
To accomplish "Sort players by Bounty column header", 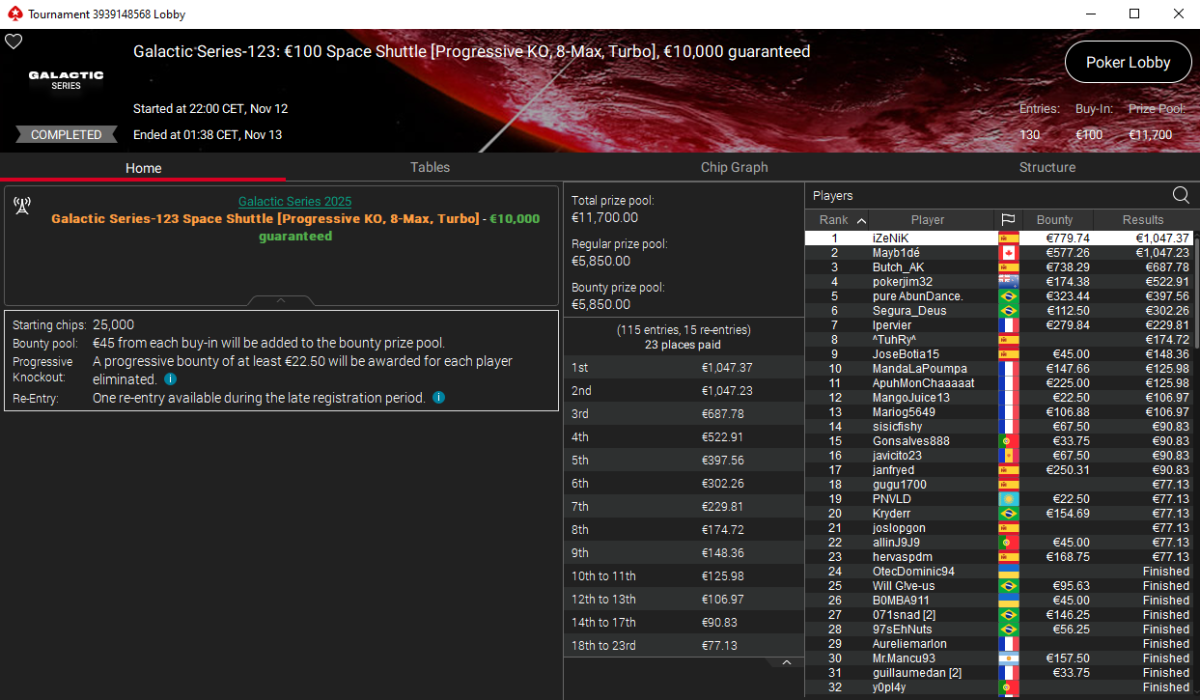I will click(1055, 220).
